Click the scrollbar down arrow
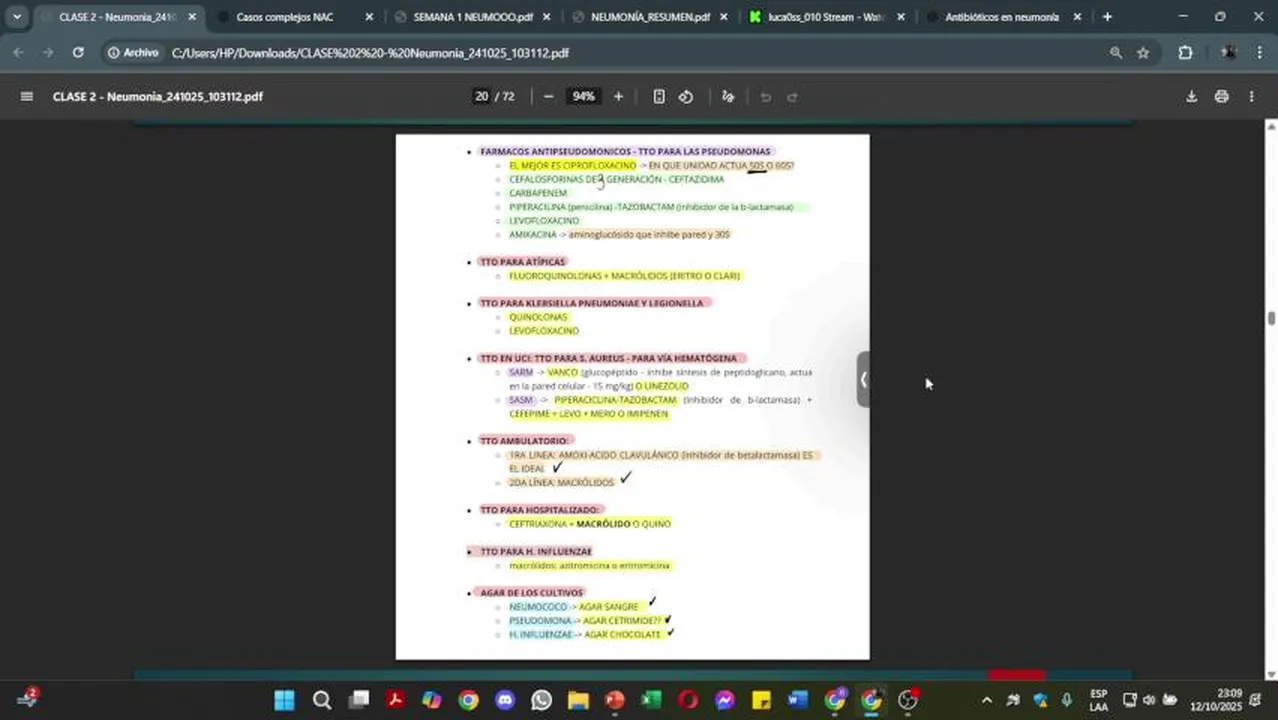This screenshot has width=1278, height=720. pos(1271,674)
